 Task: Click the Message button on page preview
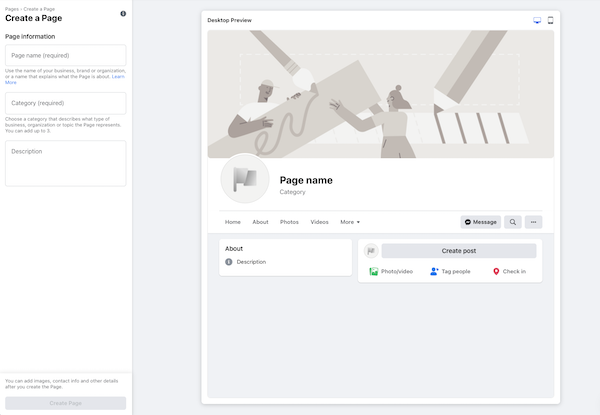(481, 222)
